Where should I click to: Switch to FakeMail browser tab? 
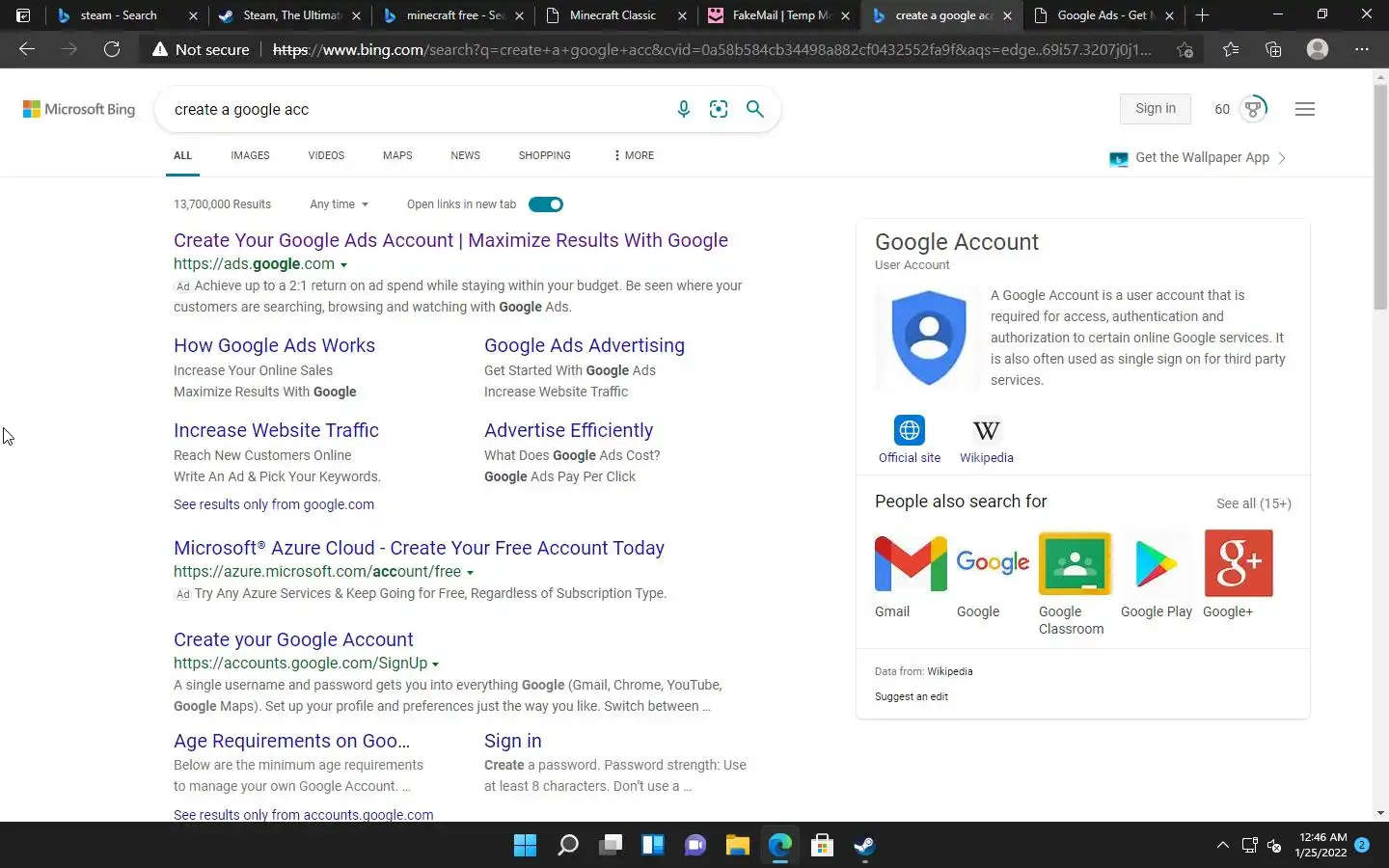coord(779,15)
